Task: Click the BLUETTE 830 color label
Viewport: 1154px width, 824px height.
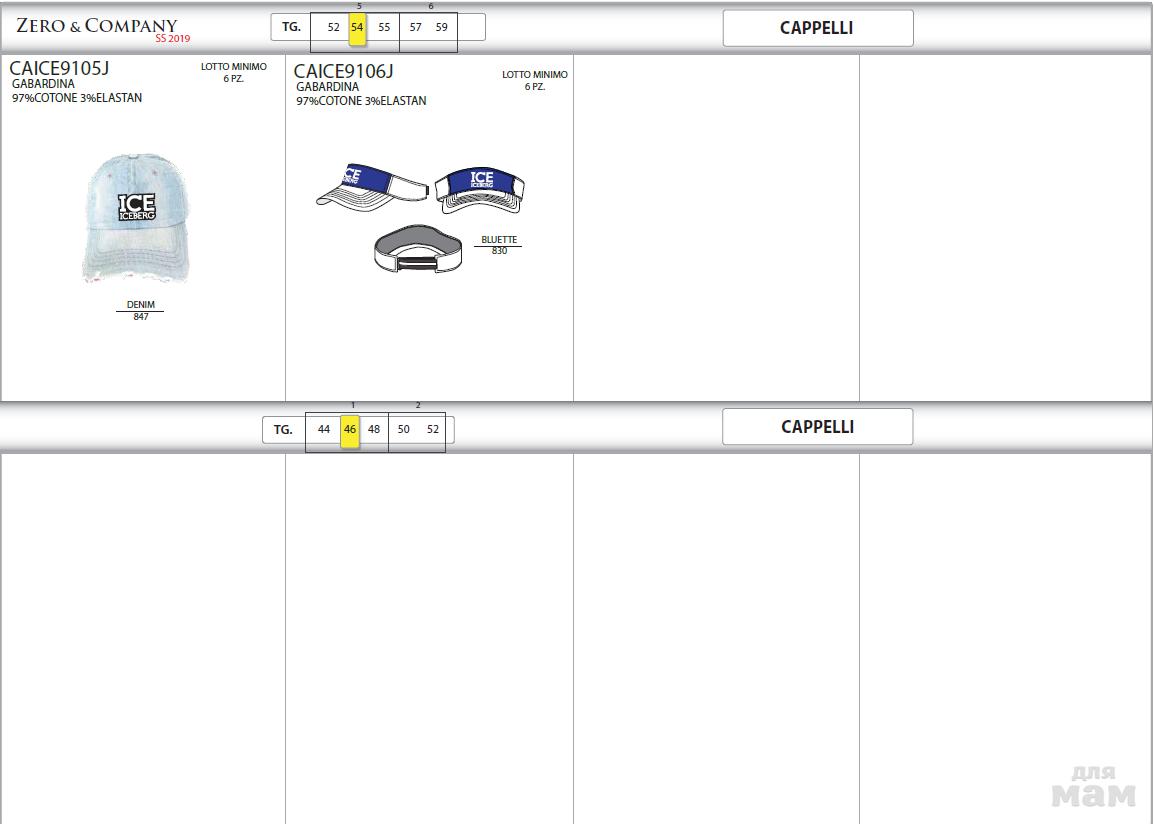Action: point(499,245)
